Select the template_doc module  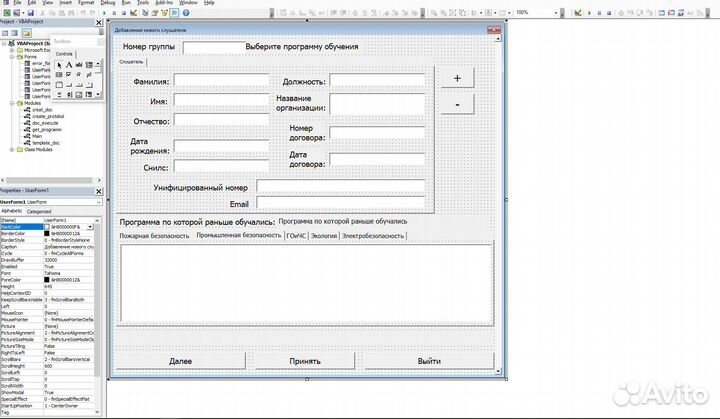click(x=46, y=143)
